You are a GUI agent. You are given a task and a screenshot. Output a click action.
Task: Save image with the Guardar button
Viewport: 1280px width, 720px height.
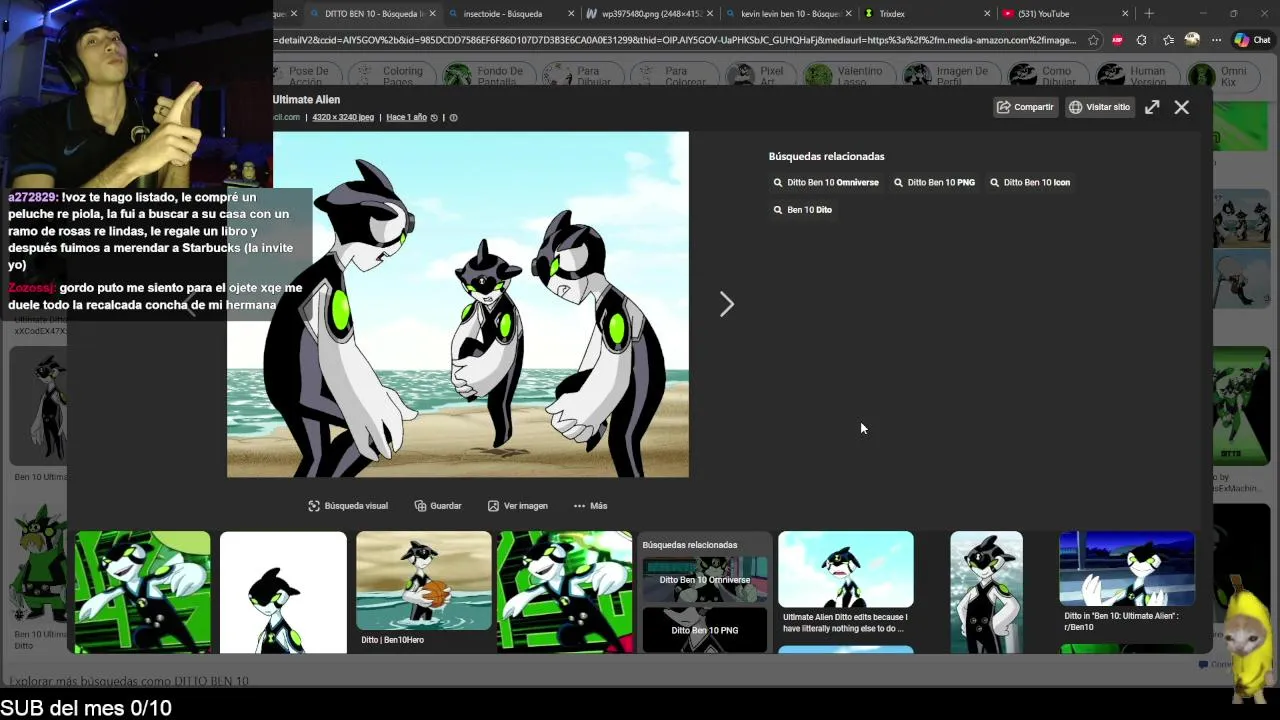438,506
